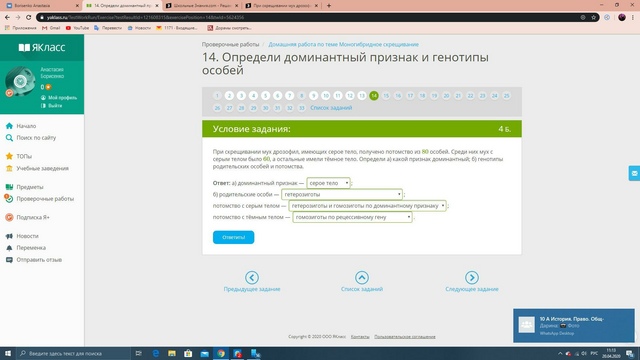The width and height of the screenshot is (640, 360).
Task: Open breadcrumb Домашняя работа по теме Моногибридное скрещивание
Action: tap(343, 44)
